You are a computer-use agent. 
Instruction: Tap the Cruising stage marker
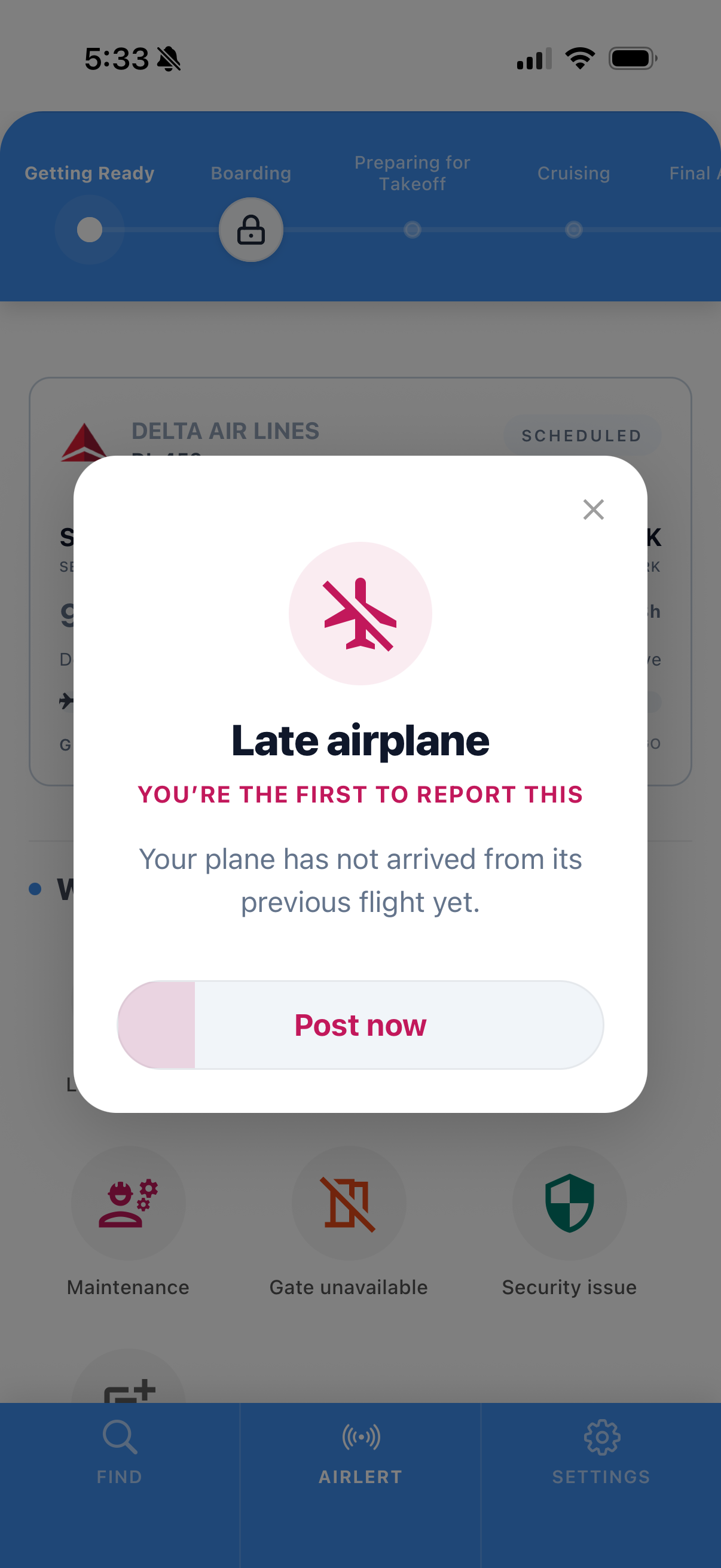pos(573,230)
